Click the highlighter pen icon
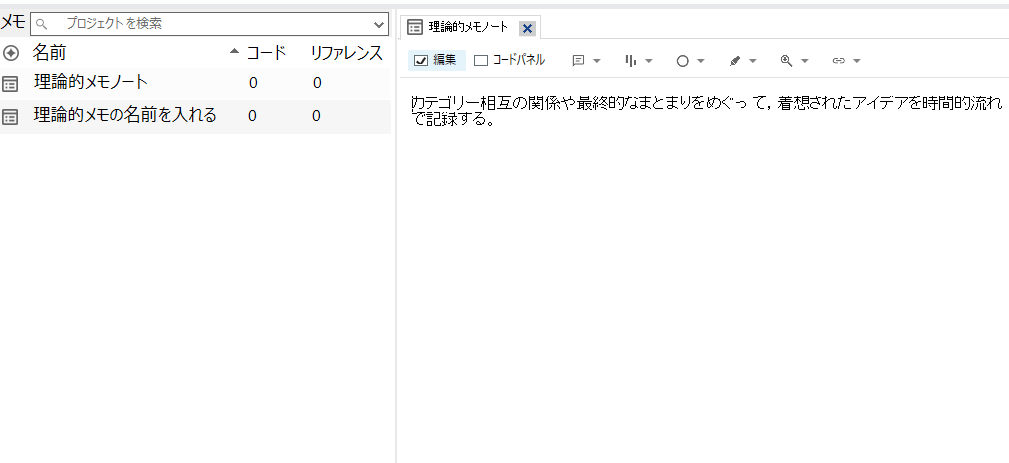Image resolution: width=1009 pixels, height=463 pixels. [735, 60]
